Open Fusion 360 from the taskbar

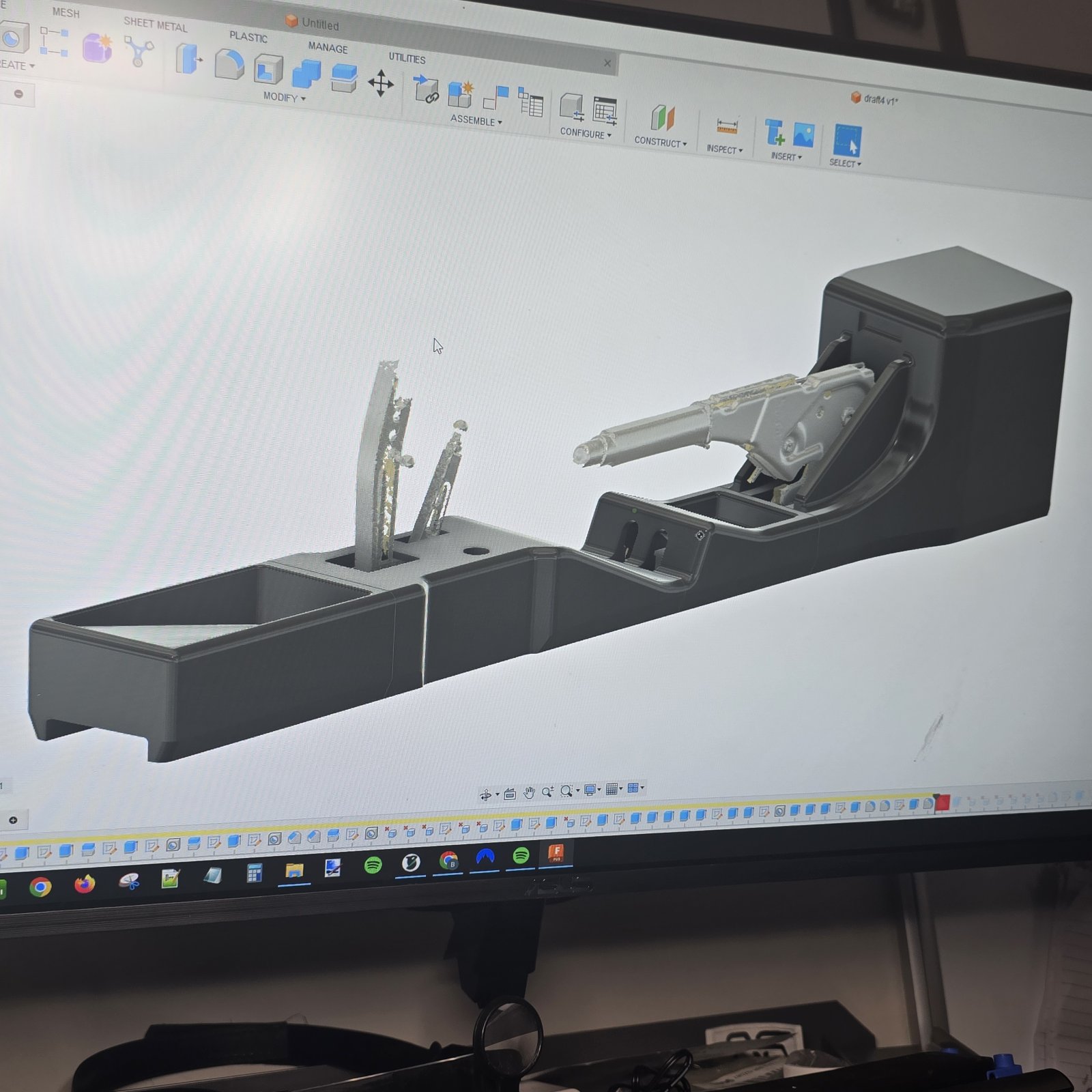click(556, 852)
